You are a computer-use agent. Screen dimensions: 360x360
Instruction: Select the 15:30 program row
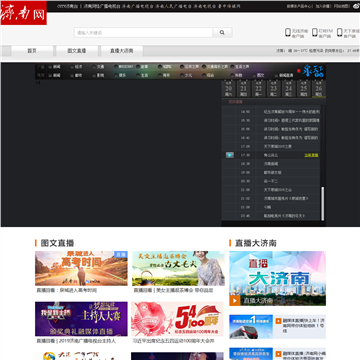[x=271, y=120]
